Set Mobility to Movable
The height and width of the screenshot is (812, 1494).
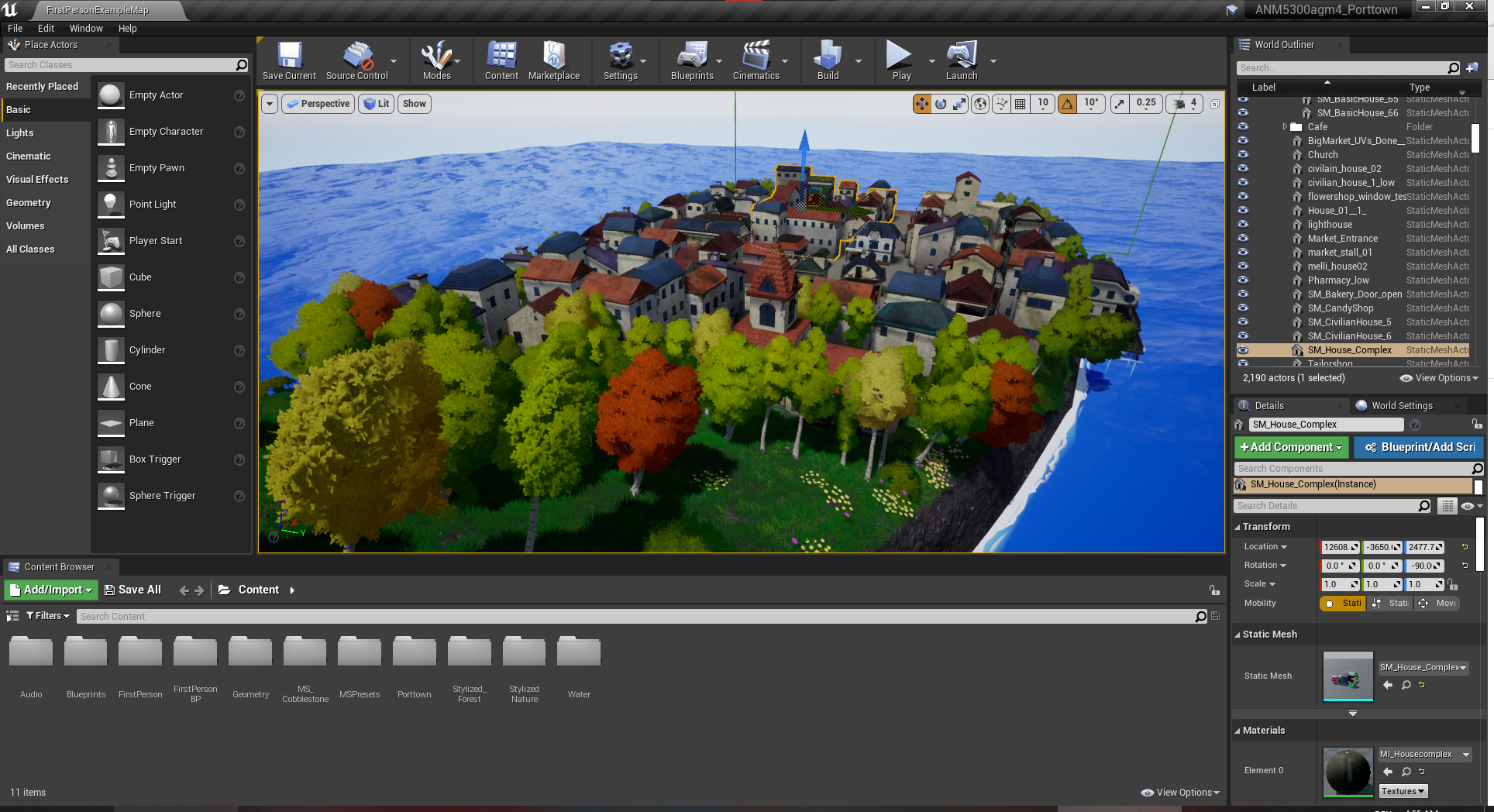coord(1438,603)
